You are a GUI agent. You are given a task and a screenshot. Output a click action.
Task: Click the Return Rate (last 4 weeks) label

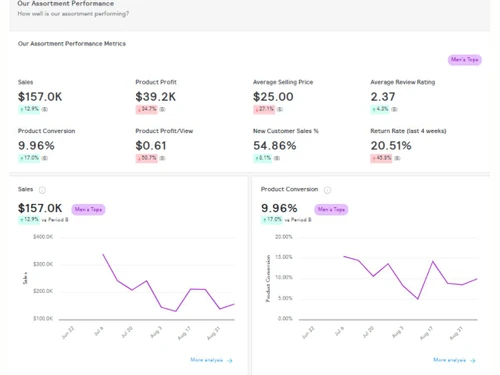(408, 131)
